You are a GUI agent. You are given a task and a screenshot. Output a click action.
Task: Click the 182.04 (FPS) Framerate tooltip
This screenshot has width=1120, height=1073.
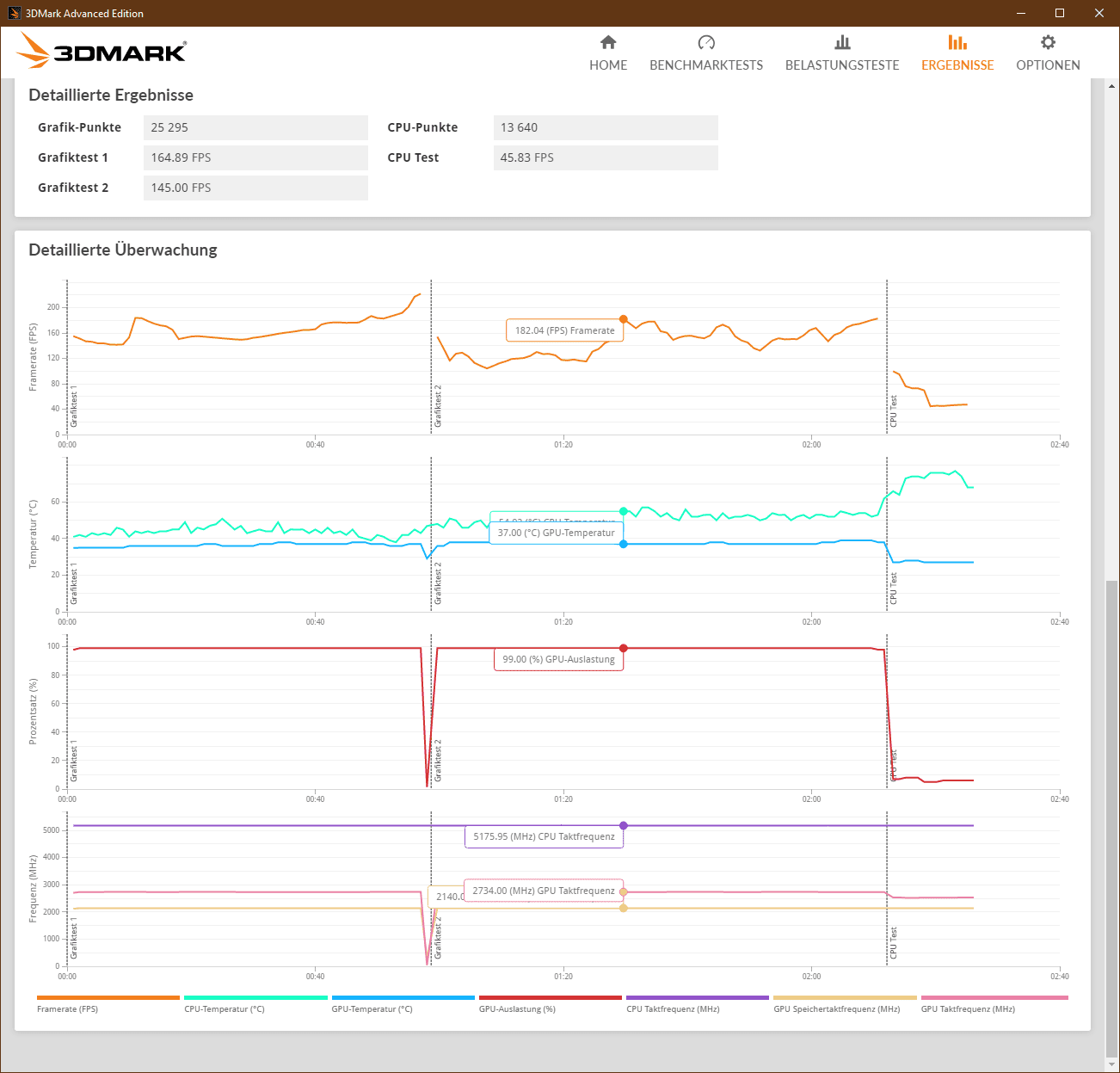click(565, 330)
